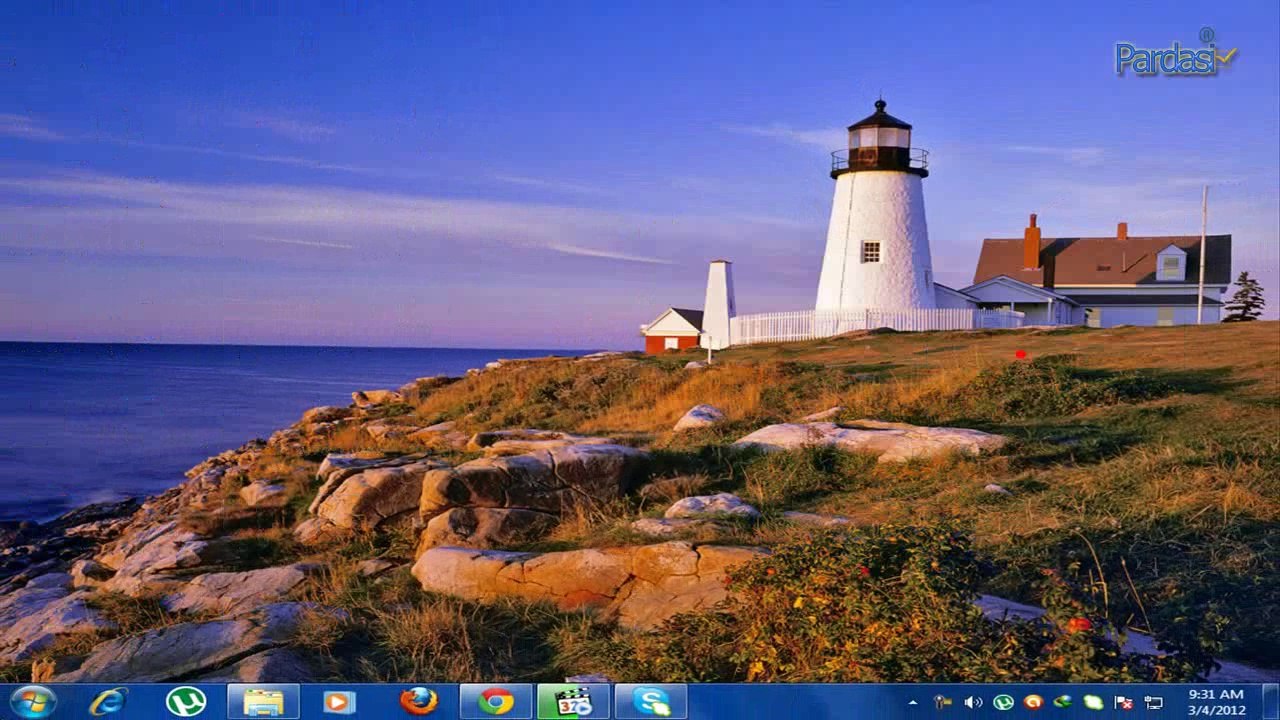1280x720 pixels.
Task: Open Mozilla Firefox from the taskbar
Action: (419, 701)
